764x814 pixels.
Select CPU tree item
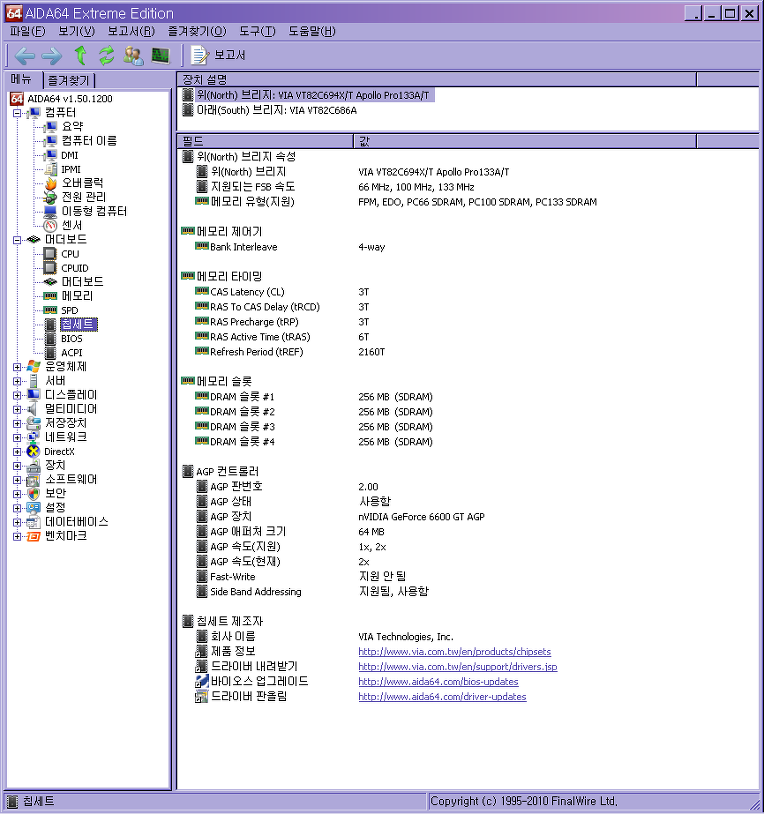pyautogui.click(x=70, y=254)
